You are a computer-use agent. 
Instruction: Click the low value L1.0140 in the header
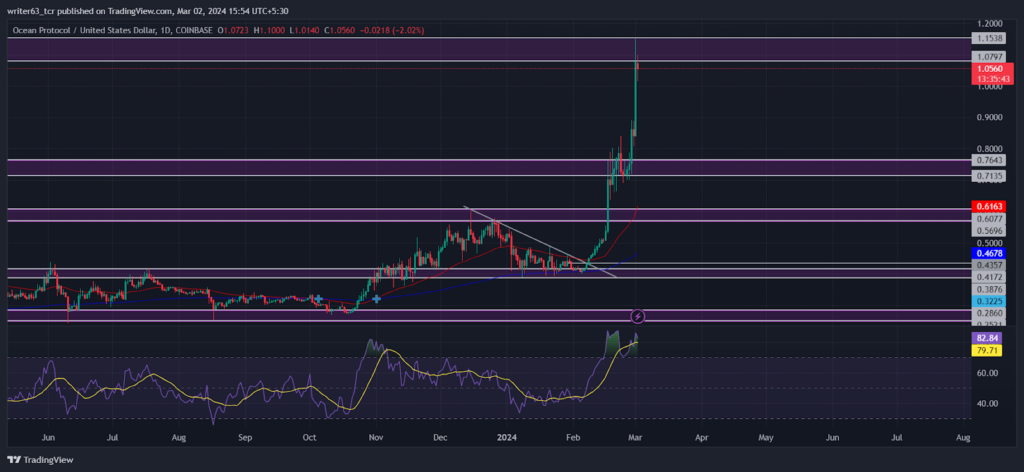(302, 30)
